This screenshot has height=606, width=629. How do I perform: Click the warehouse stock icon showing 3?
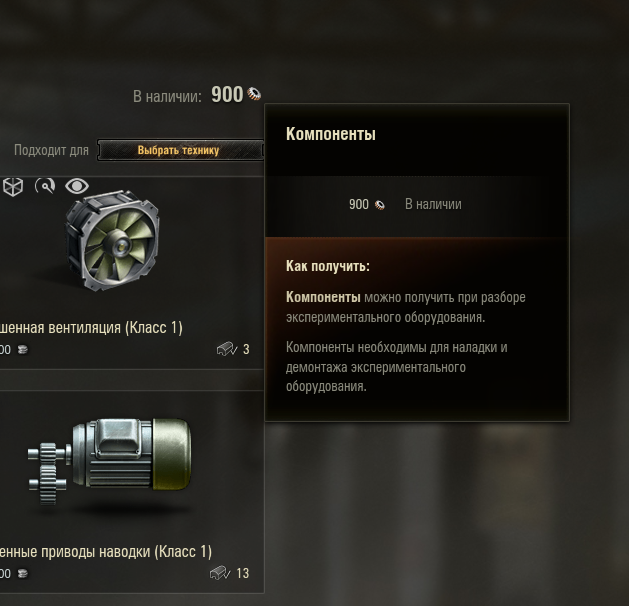point(227,349)
